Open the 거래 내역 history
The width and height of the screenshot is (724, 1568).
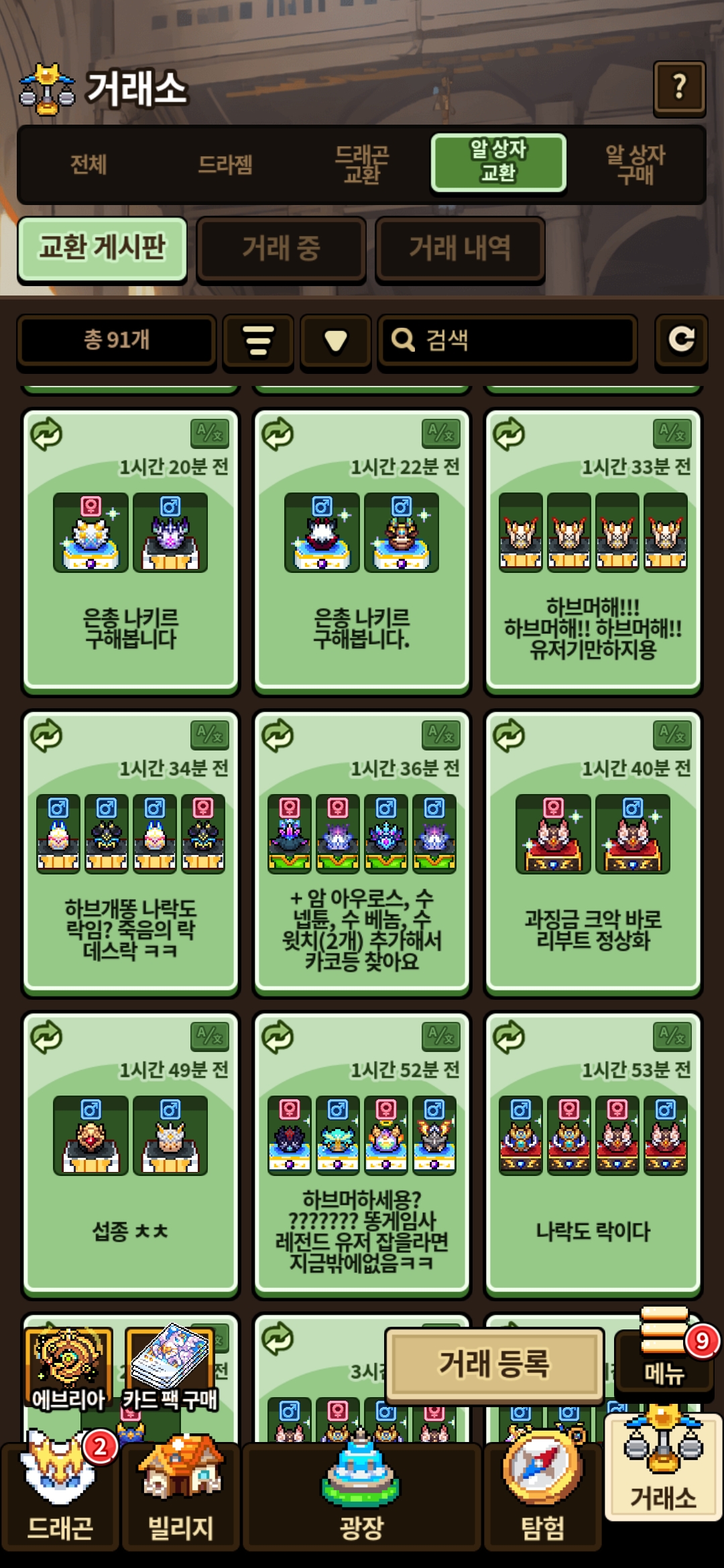point(460,249)
